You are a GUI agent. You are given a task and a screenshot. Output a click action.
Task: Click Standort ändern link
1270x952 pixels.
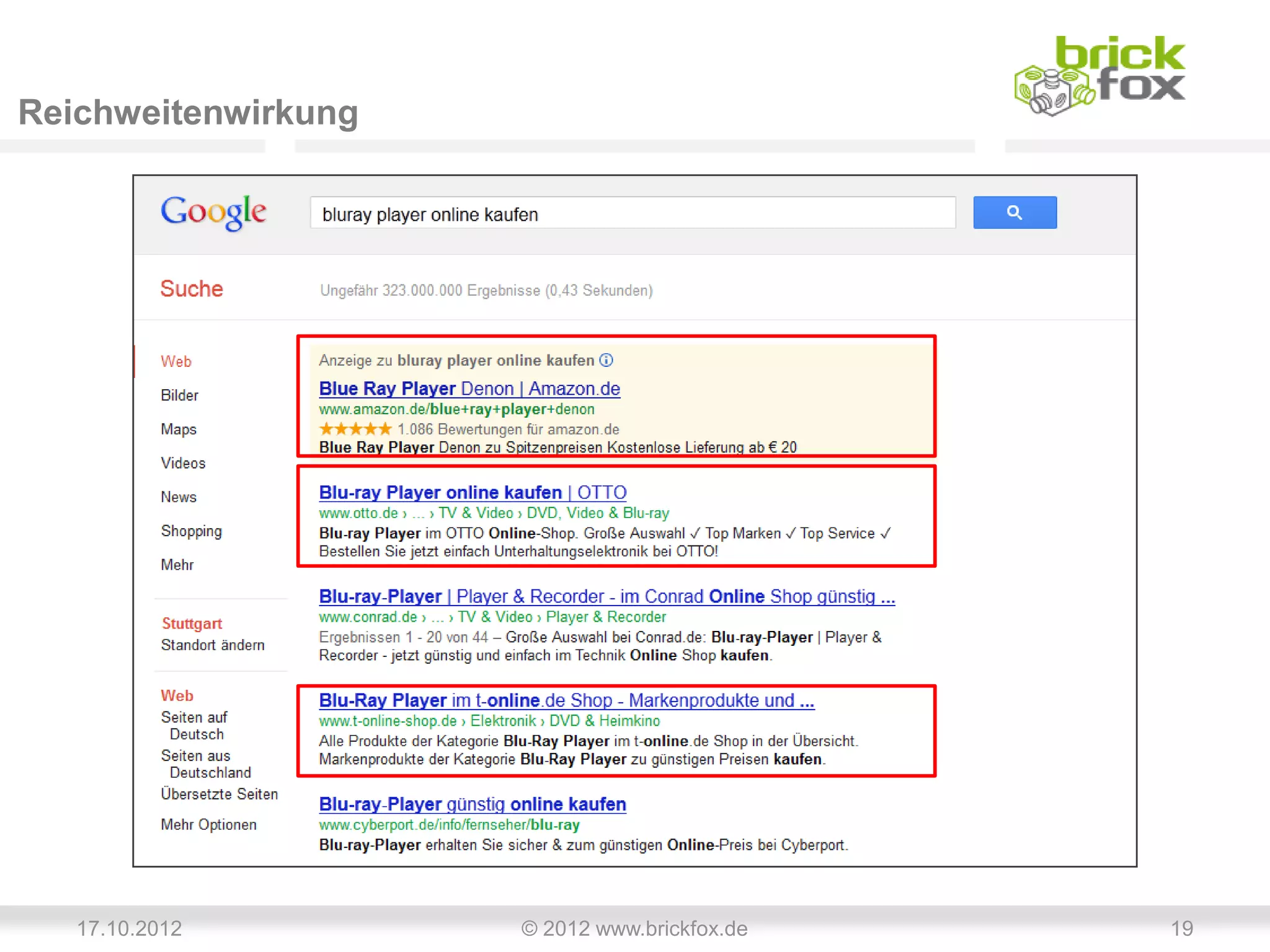pyautogui.click(x=213, y=645)
